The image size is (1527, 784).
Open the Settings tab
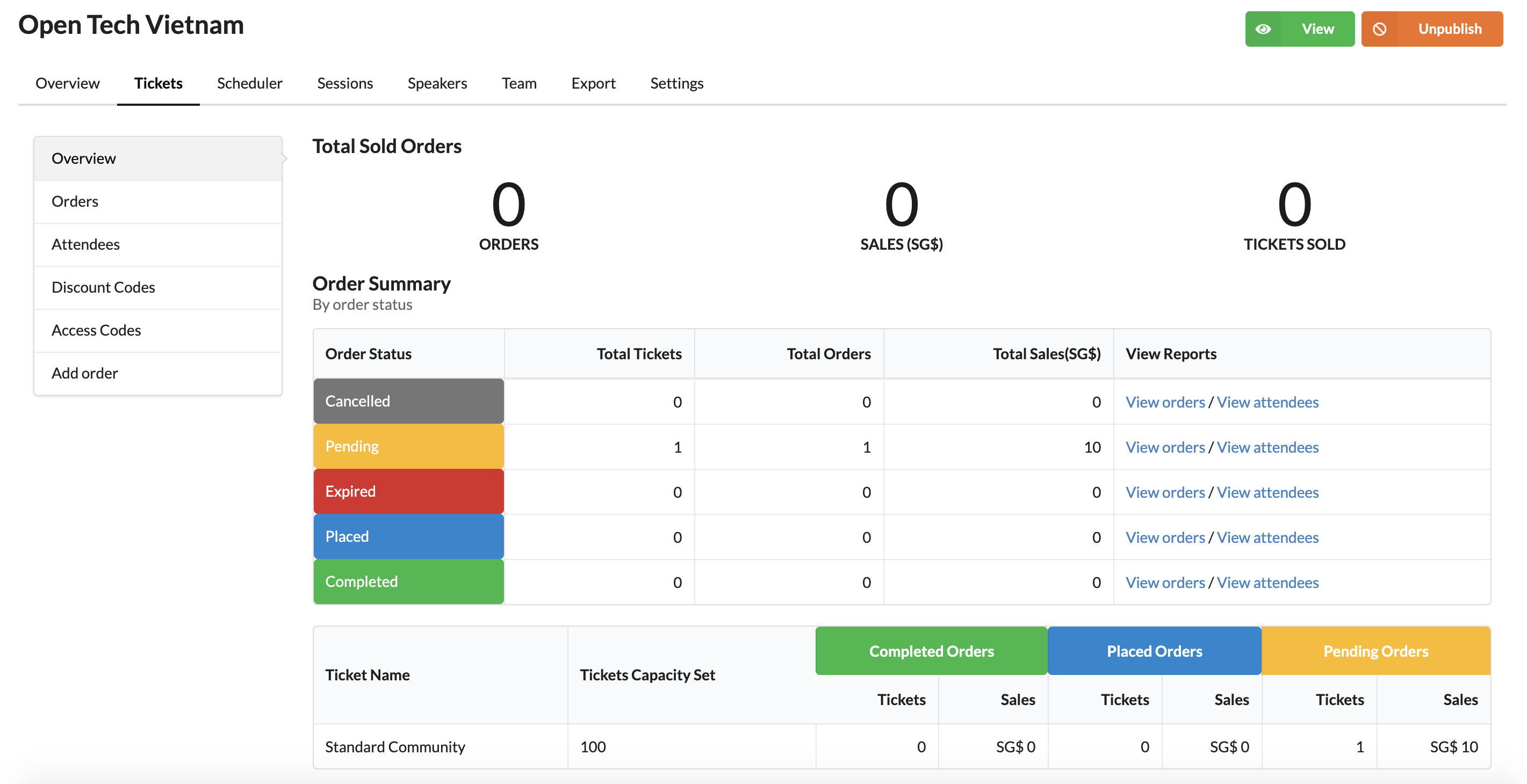(677, 83)
